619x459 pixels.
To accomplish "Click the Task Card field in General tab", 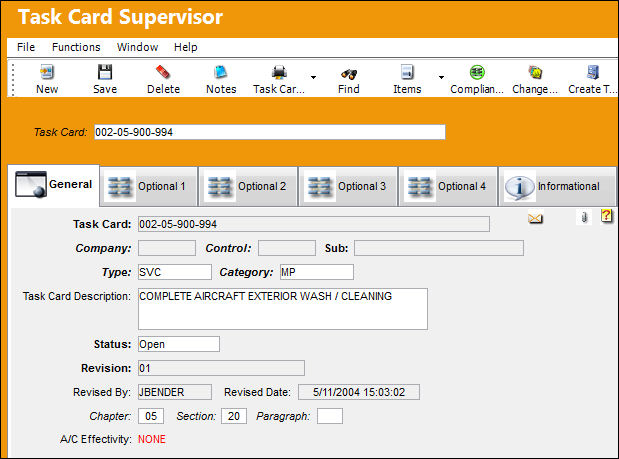I will click(x=314, y=224).
